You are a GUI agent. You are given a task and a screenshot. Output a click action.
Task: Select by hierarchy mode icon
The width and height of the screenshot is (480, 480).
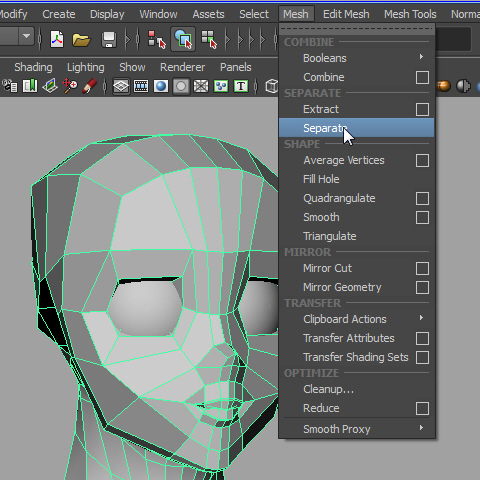point(157,40)
